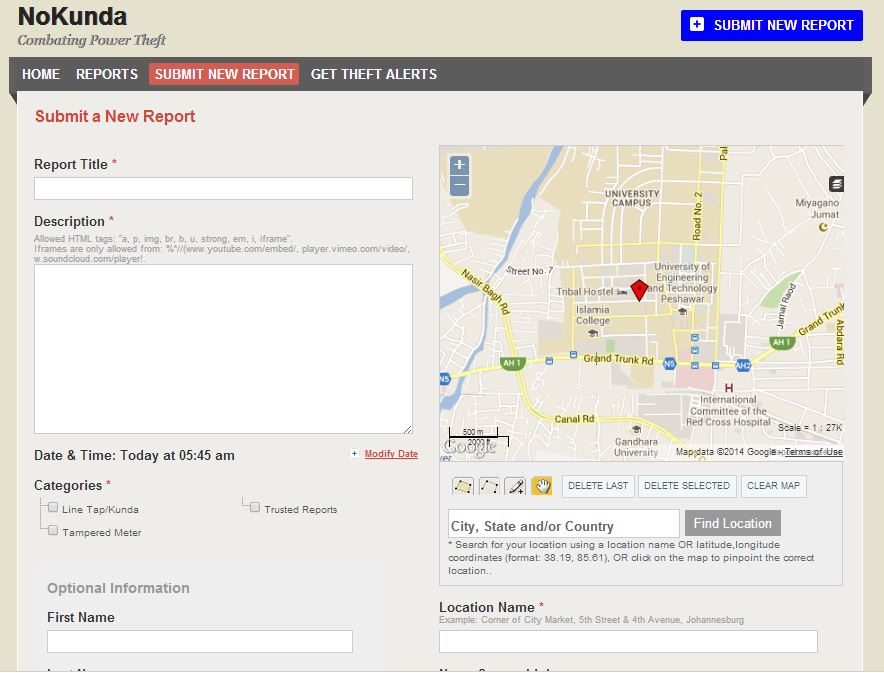
Task: Click 'UNIVERSITY CAMPUS' label on map
Action: coord(632,198)
